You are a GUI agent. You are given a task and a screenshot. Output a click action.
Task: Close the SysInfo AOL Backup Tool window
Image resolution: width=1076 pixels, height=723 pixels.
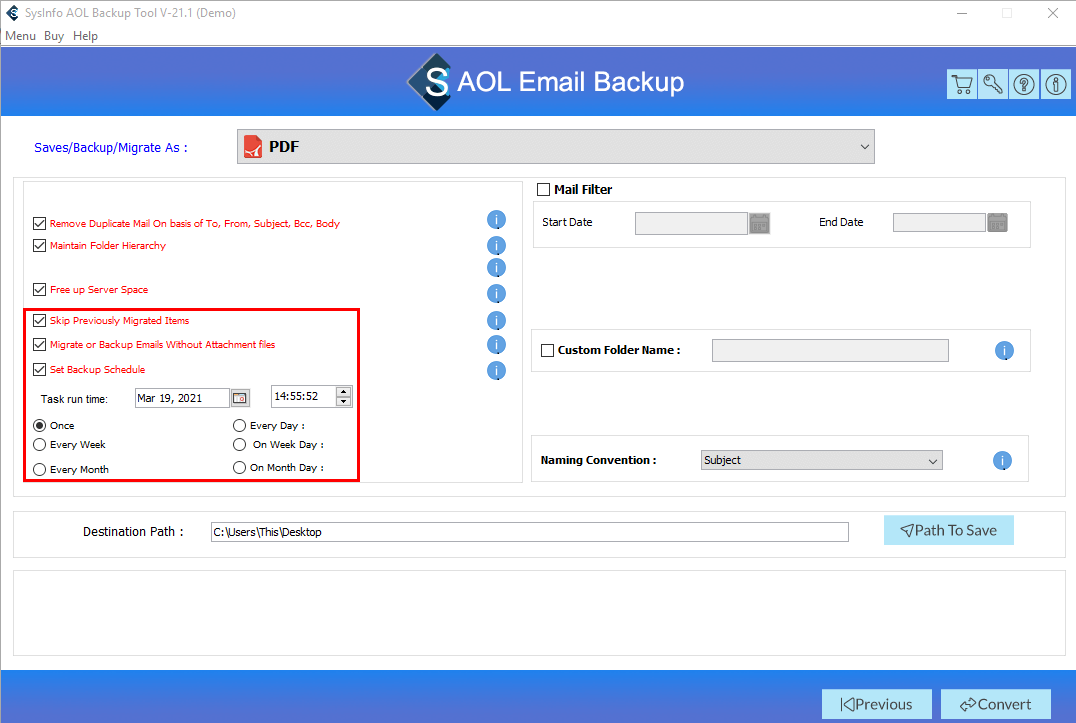point(1053,13)
